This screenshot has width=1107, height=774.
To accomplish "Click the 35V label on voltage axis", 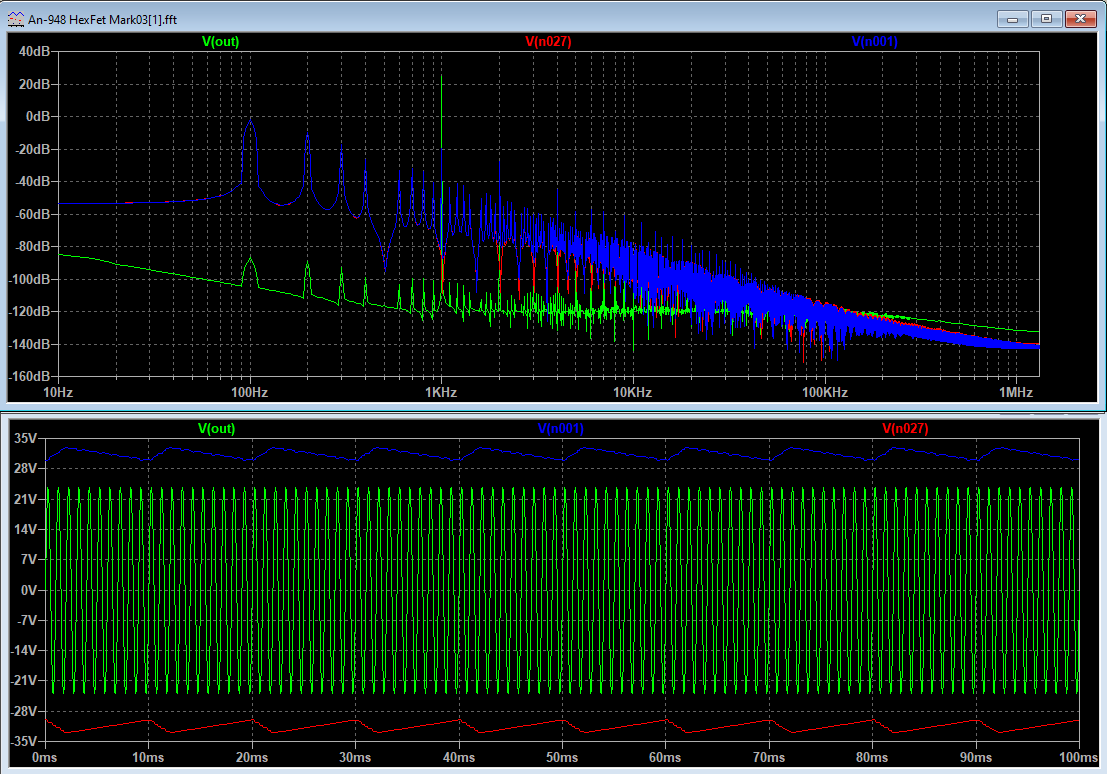I will click(x=26, y=438).
